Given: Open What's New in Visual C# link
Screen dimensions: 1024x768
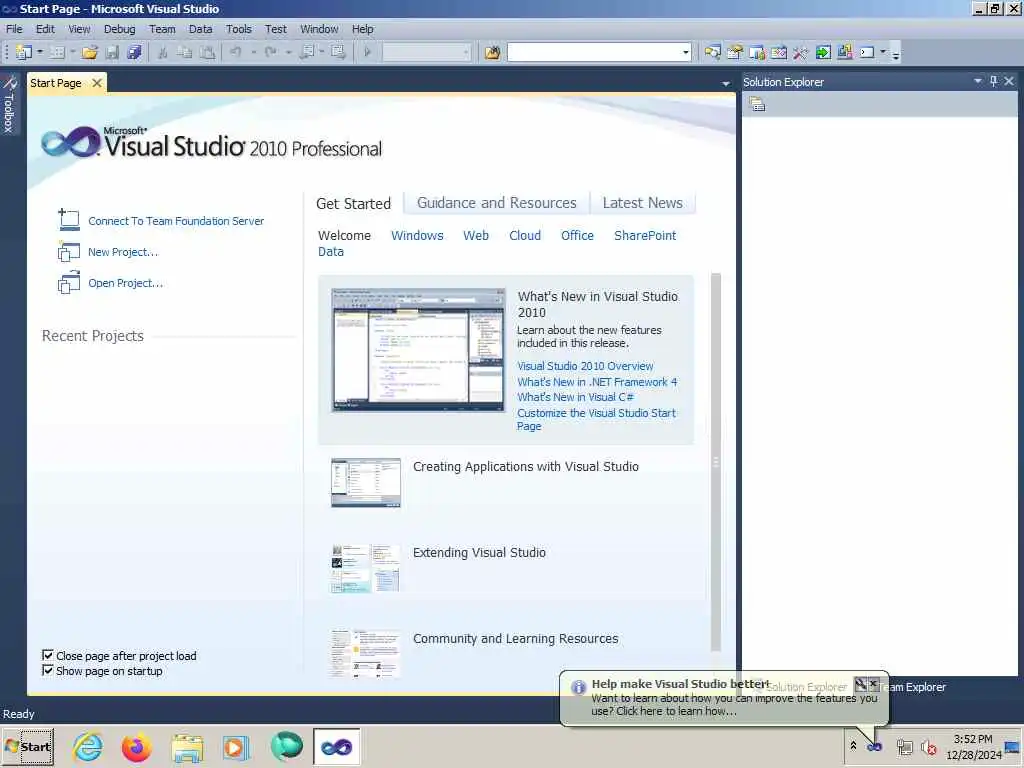Looking at the screenshot, I should tap(575, 397).
